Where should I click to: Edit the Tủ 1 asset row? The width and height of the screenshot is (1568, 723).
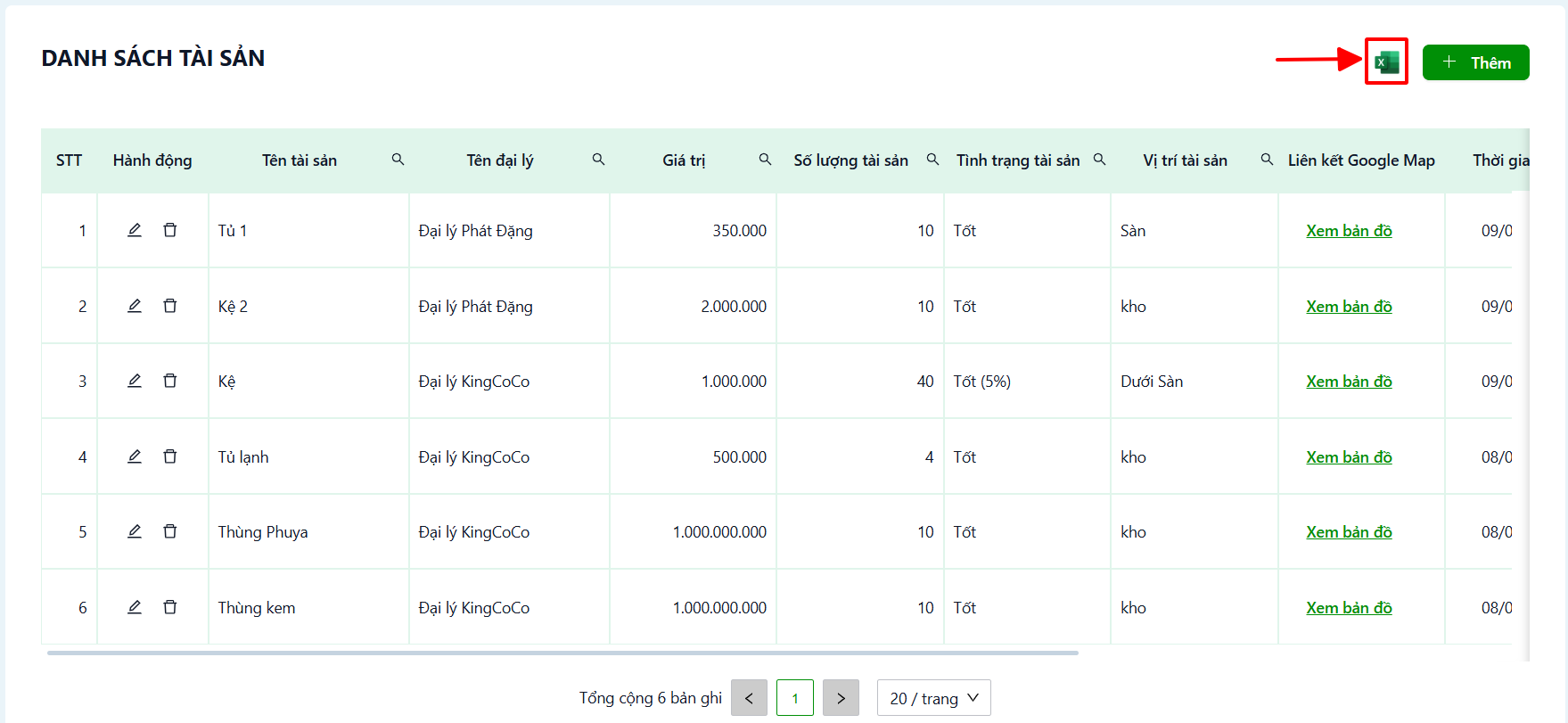pyautogui.click(x=135, y=230)
